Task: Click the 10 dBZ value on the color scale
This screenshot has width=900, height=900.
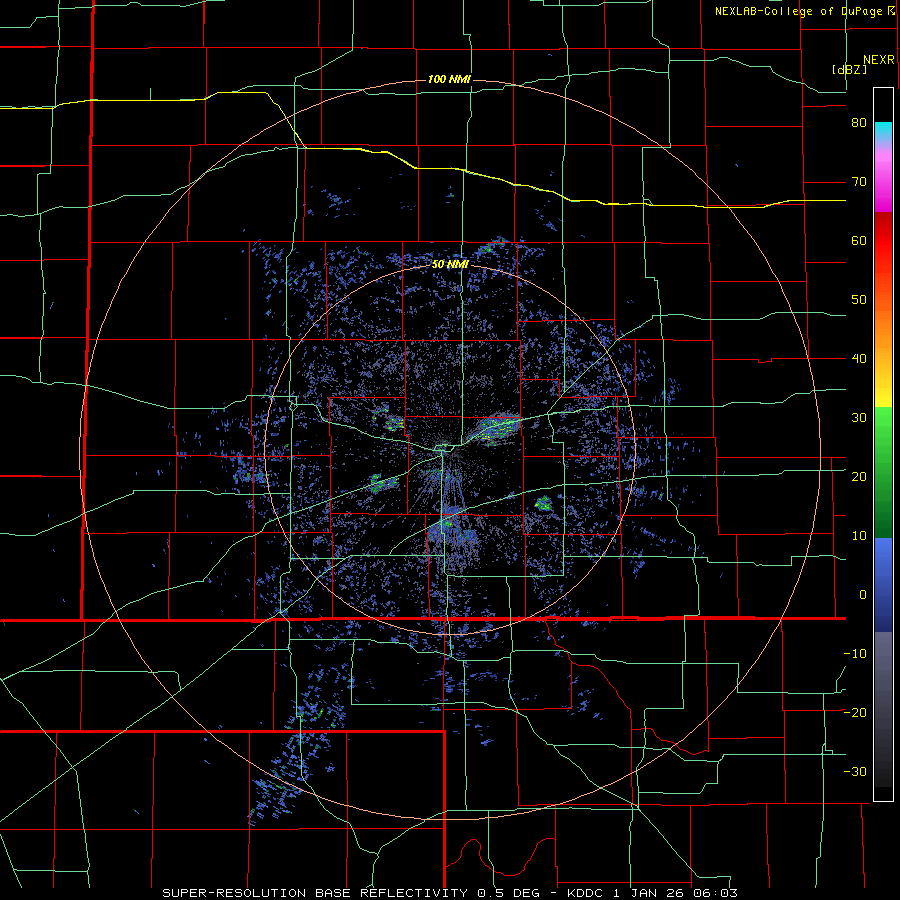Action: (x=859, y=536)
